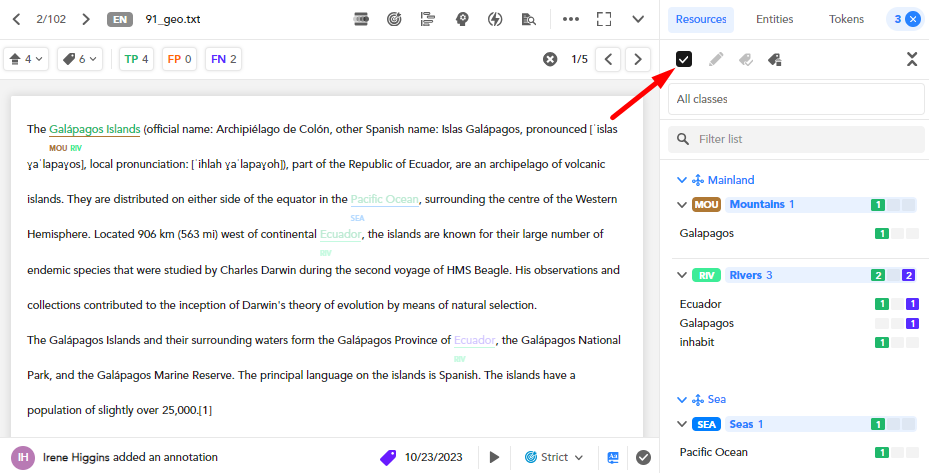Image resolution: width=929 pixels, height=473 pixels.
Task: Click the lightning bolt icon in top toolbar
Action: pyautogui.click(x=495, y=19)
